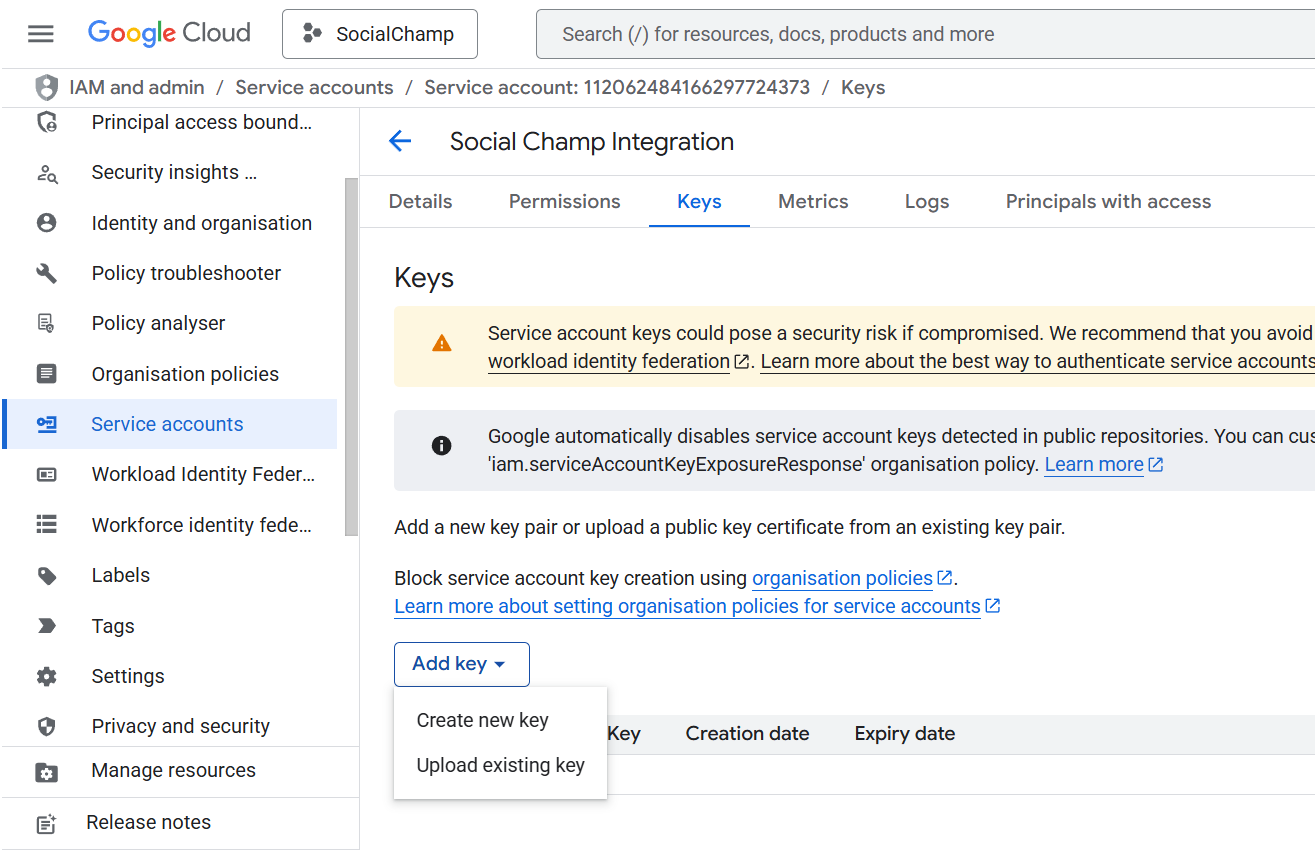Expand the Add key dropdown button
This screenshot has height=850, width=1315.
pyautogui.click(x=461, y=664)
